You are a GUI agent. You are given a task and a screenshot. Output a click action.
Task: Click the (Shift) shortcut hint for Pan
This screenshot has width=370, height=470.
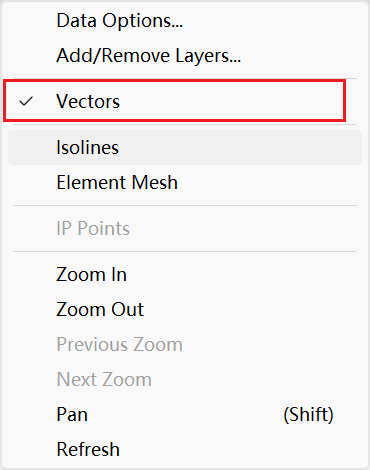[308, 415]
